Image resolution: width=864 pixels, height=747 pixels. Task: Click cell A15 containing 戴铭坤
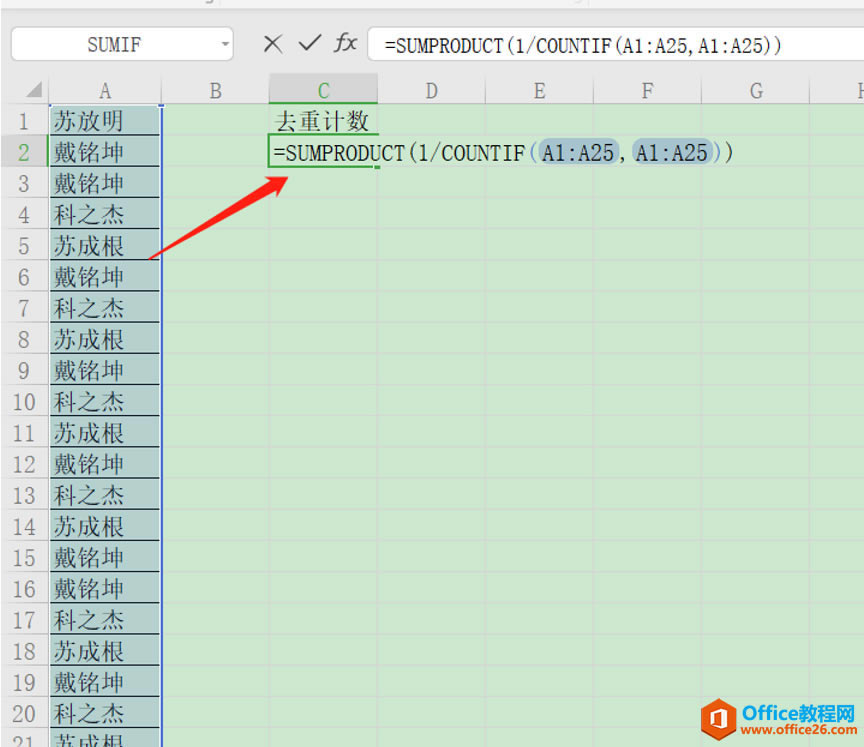coord(105,557)
